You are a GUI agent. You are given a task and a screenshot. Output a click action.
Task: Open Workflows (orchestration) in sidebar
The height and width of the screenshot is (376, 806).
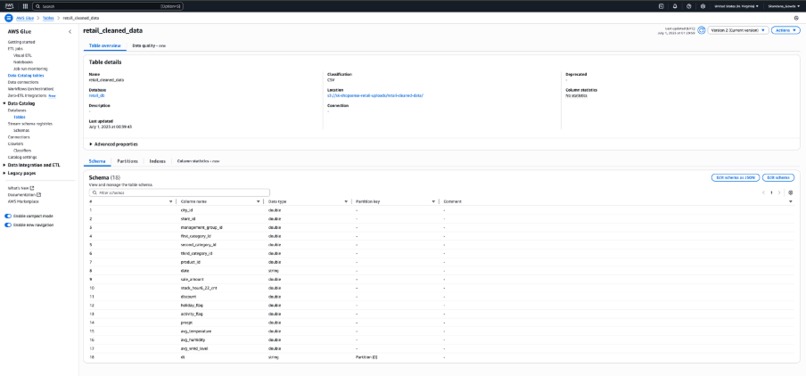click(x=31, y=88)
